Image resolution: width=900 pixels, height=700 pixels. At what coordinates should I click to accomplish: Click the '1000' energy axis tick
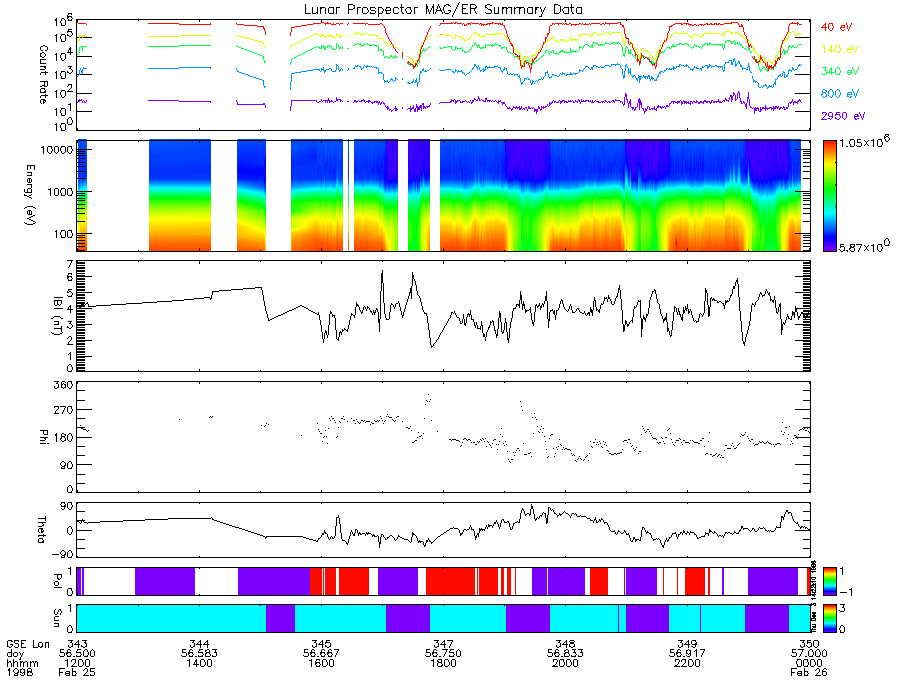pyautogui.click(x=59, y=192)
